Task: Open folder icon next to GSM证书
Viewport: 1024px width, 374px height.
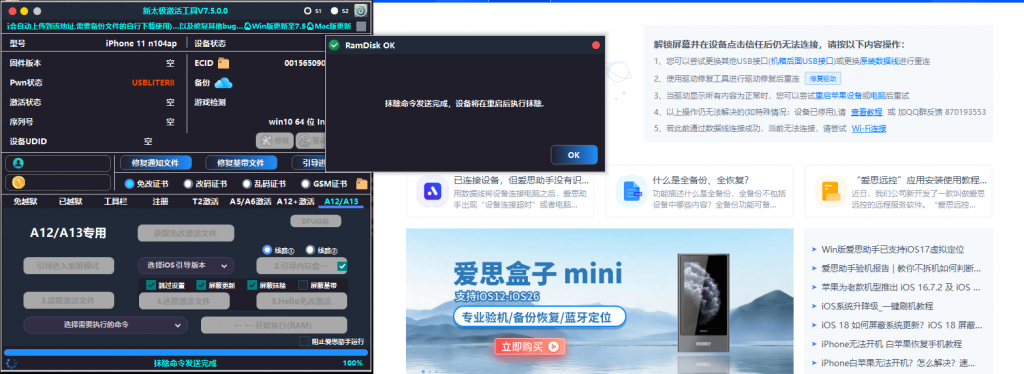Action: click(361, 184)
